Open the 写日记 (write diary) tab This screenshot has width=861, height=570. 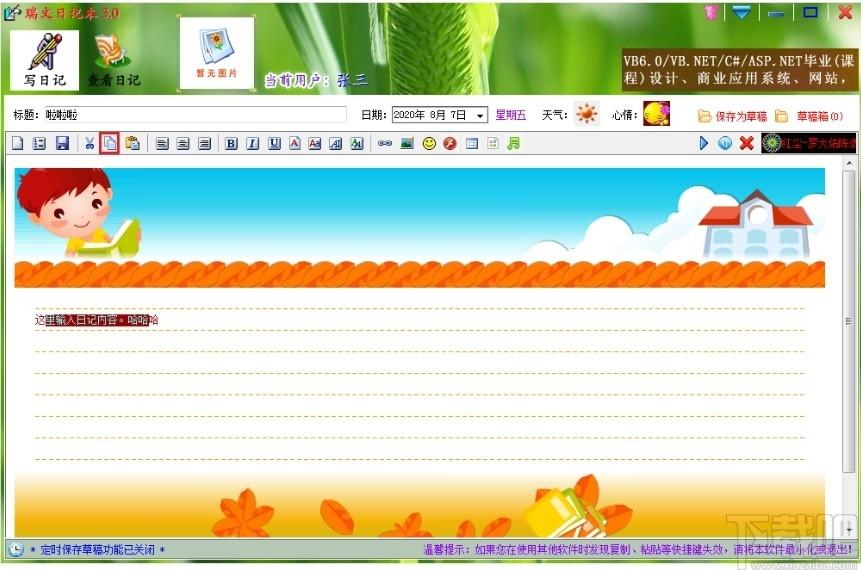pos(44,60)
